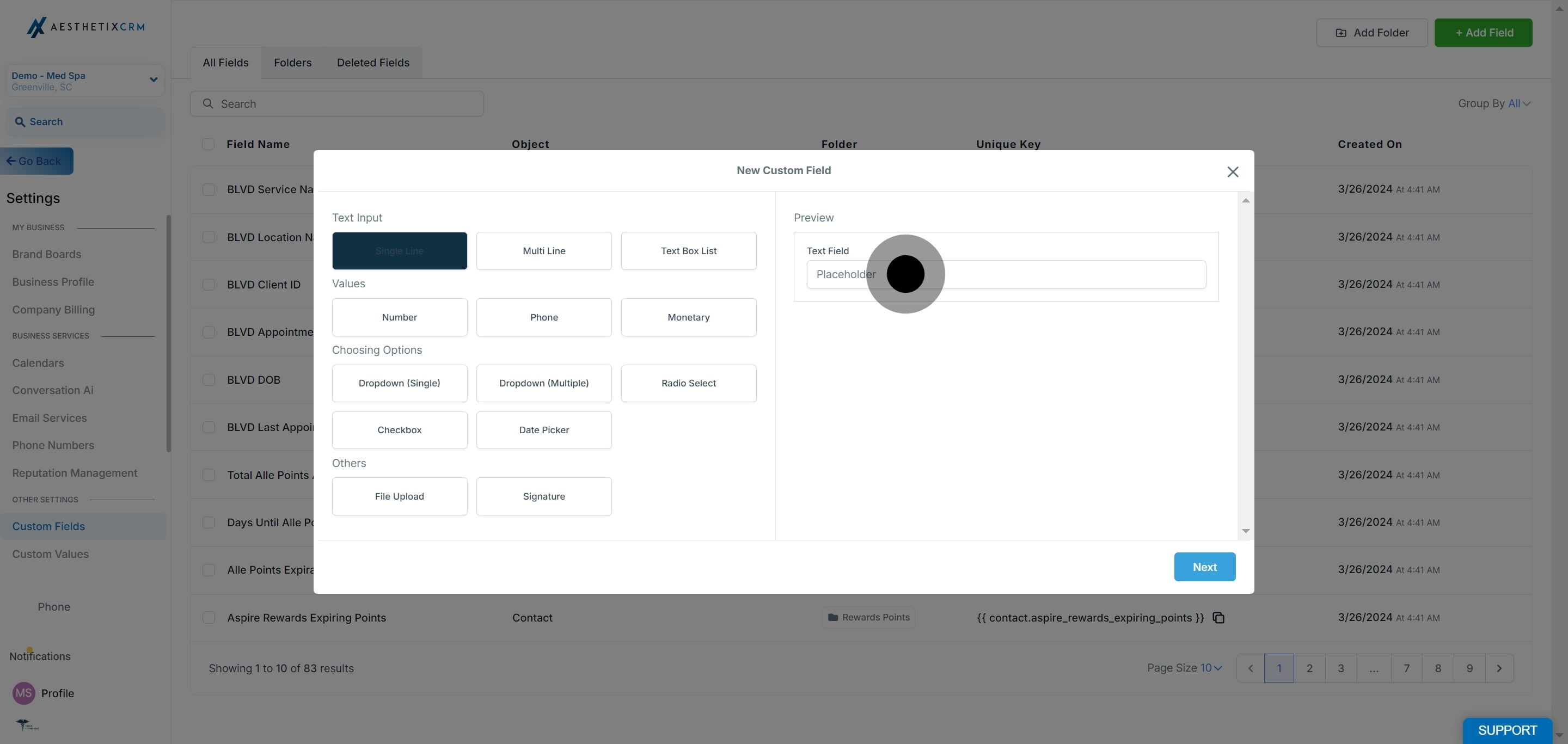Click the Go Back arrow button
The image size is (1568, 744).
(36, 161)
